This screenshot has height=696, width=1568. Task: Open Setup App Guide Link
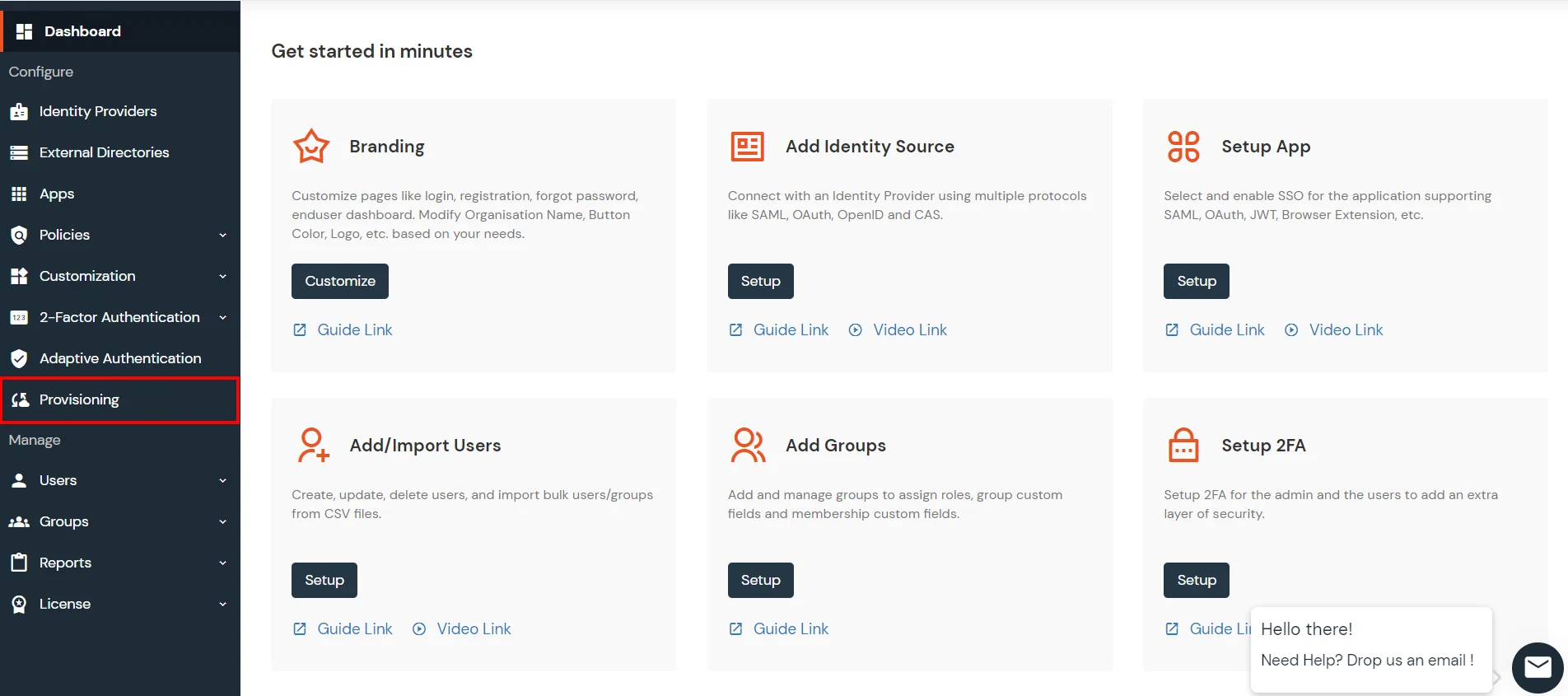pos(1227,329)
